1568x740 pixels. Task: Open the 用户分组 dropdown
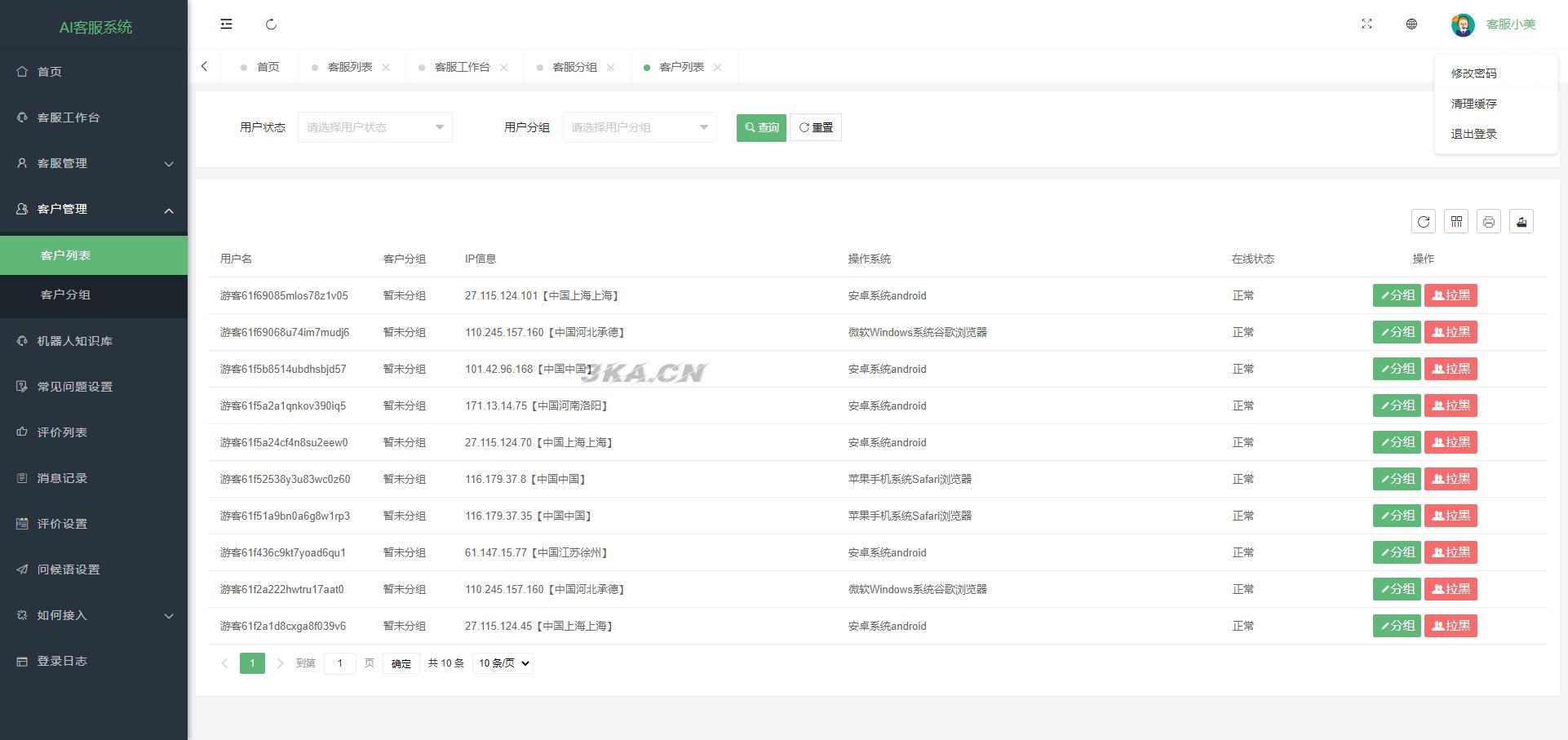[x=639, y=127]
